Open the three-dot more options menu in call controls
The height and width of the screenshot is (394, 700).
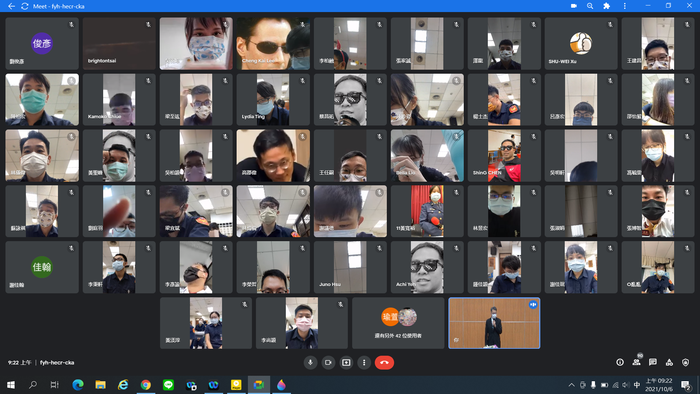tap(364, 362)
